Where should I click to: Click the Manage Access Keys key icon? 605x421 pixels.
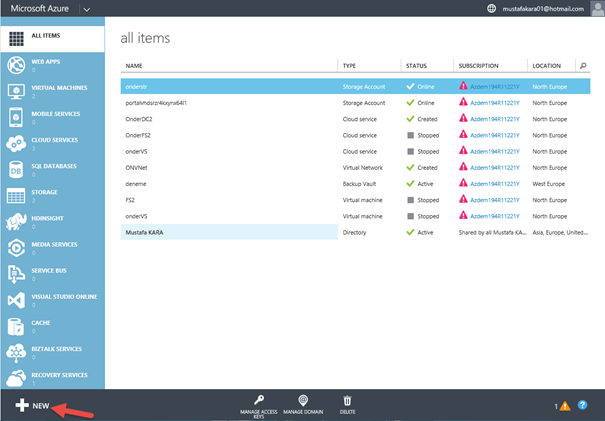259,400
